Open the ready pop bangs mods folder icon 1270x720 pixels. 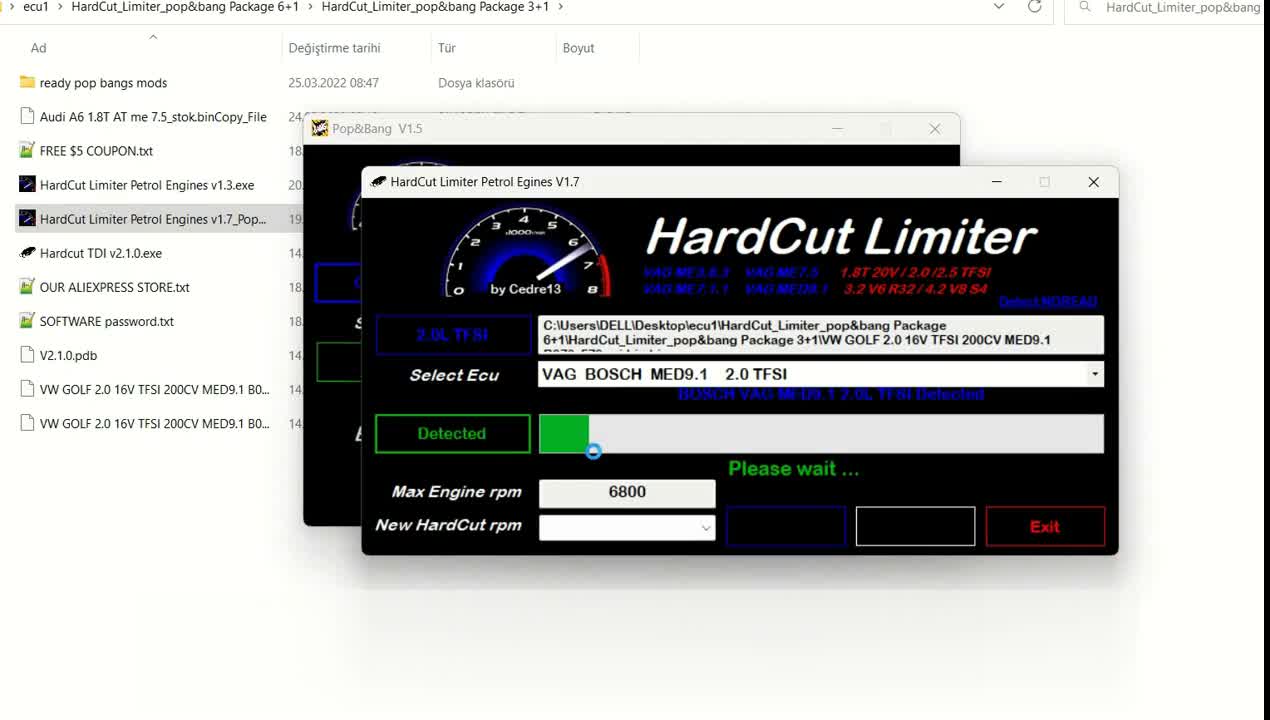pyautogui.click(x=27, y=83)
